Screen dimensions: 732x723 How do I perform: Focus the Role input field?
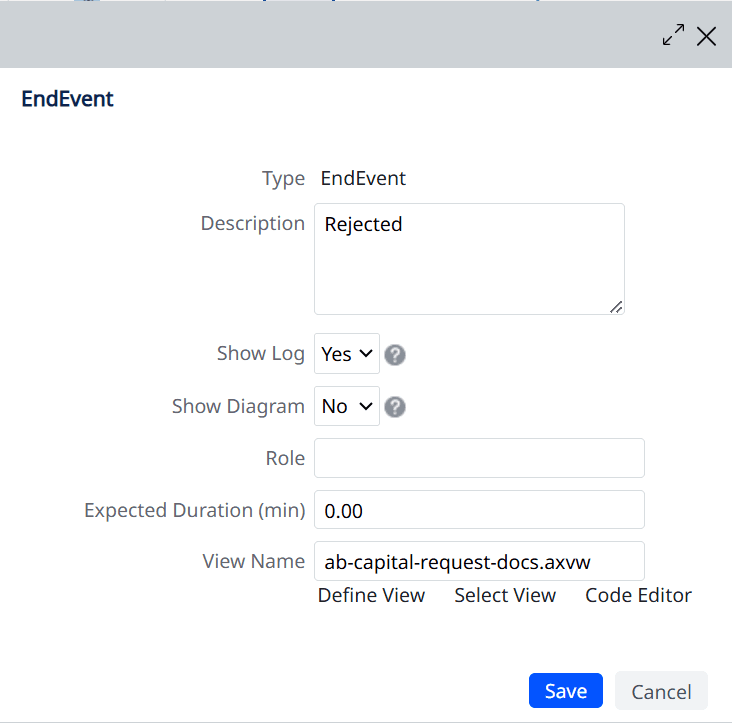pos(479,458)
